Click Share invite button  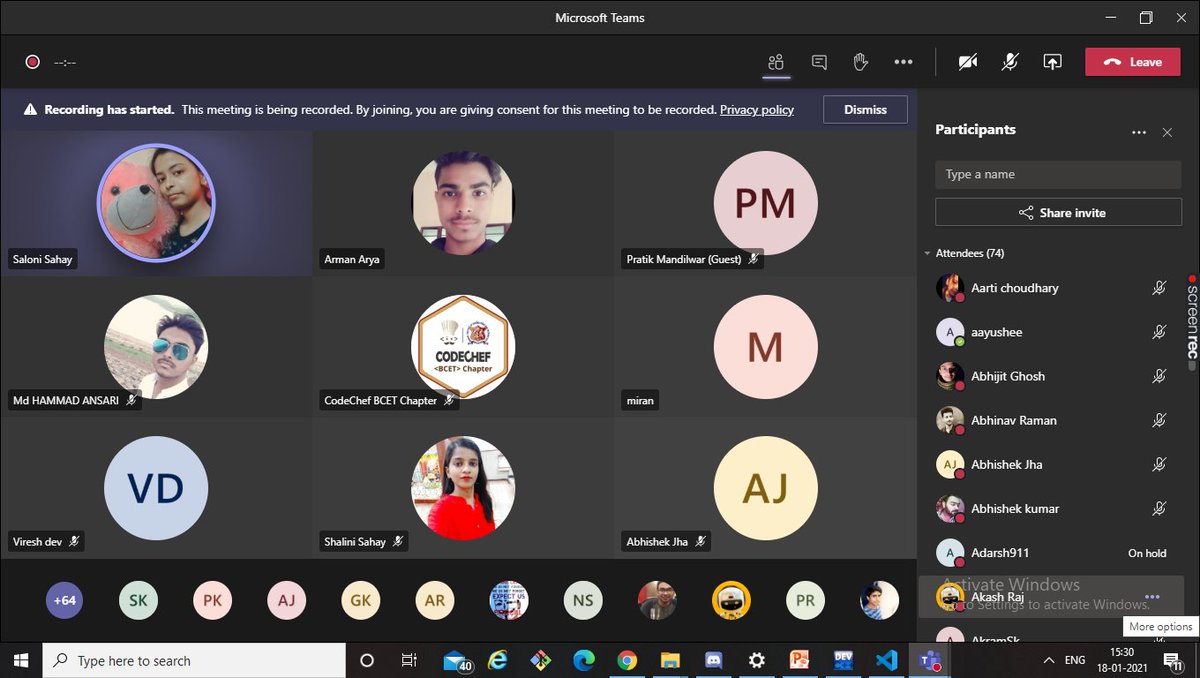point(1058,212)
